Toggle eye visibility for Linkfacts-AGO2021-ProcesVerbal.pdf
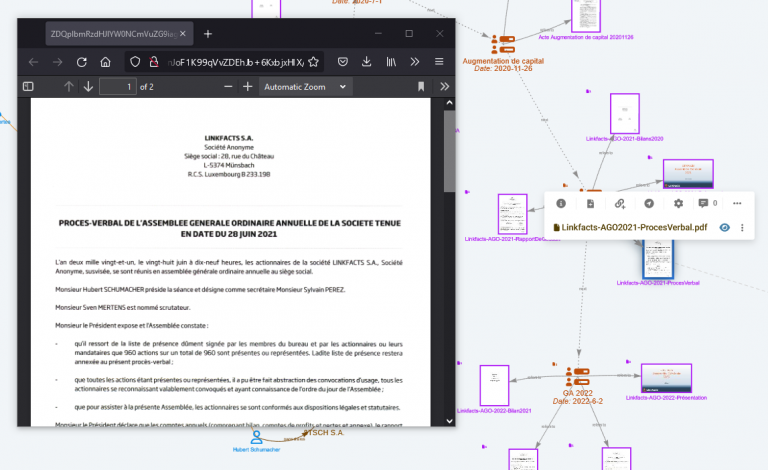Screen dimensions: 768x470 coord(725,228)
